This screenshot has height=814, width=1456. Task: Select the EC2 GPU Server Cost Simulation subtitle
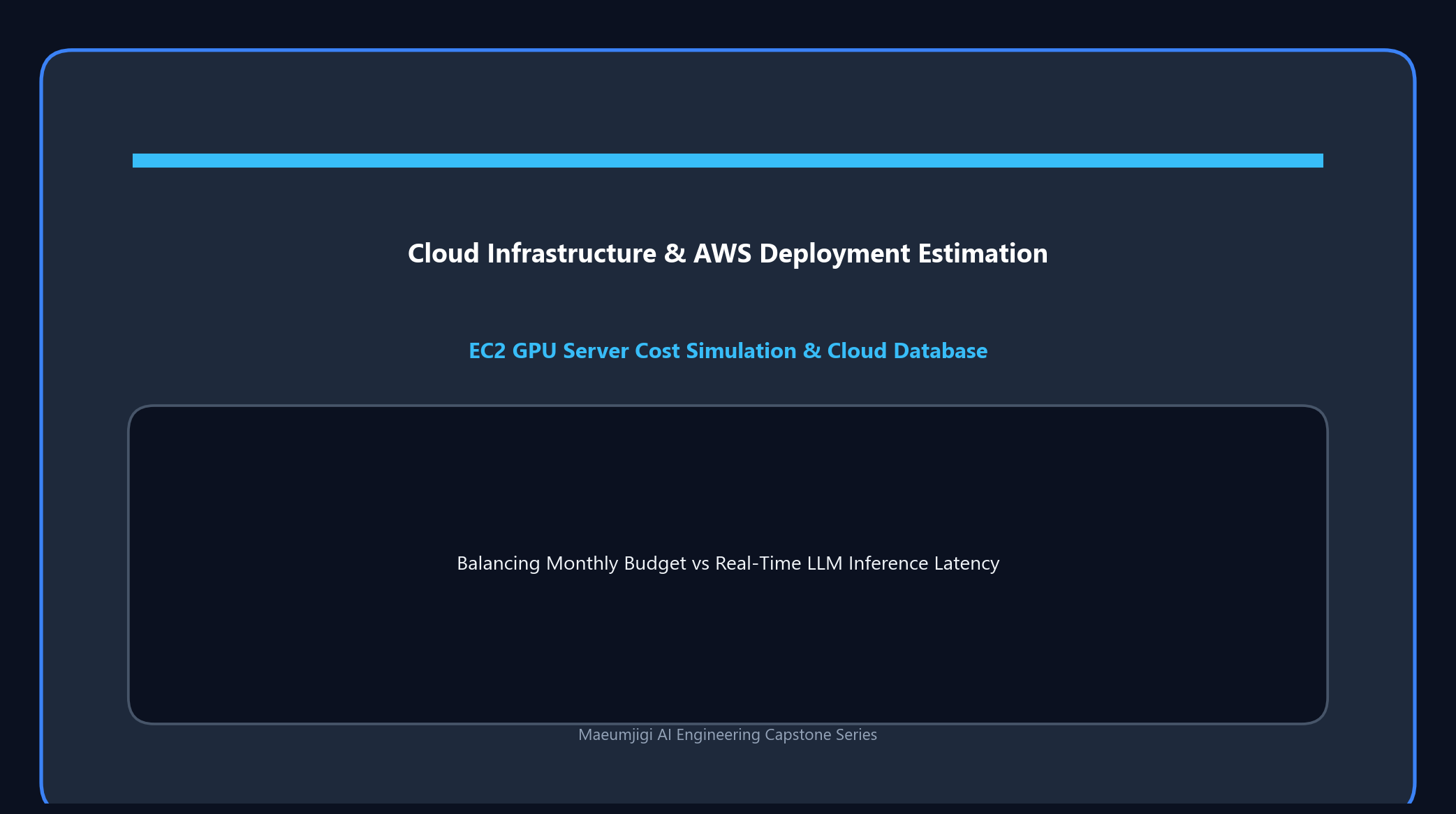click(728, 350)
